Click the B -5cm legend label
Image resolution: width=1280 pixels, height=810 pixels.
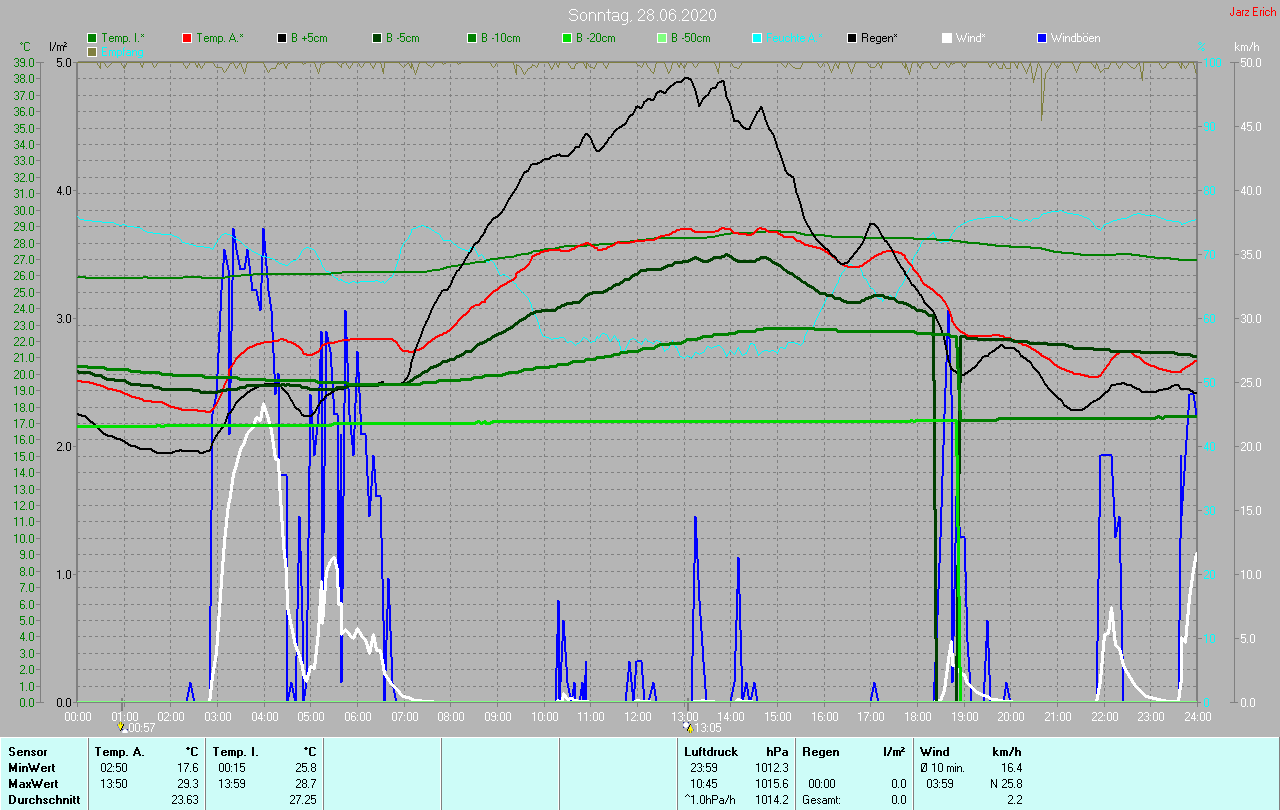click(x=410, y=38)
